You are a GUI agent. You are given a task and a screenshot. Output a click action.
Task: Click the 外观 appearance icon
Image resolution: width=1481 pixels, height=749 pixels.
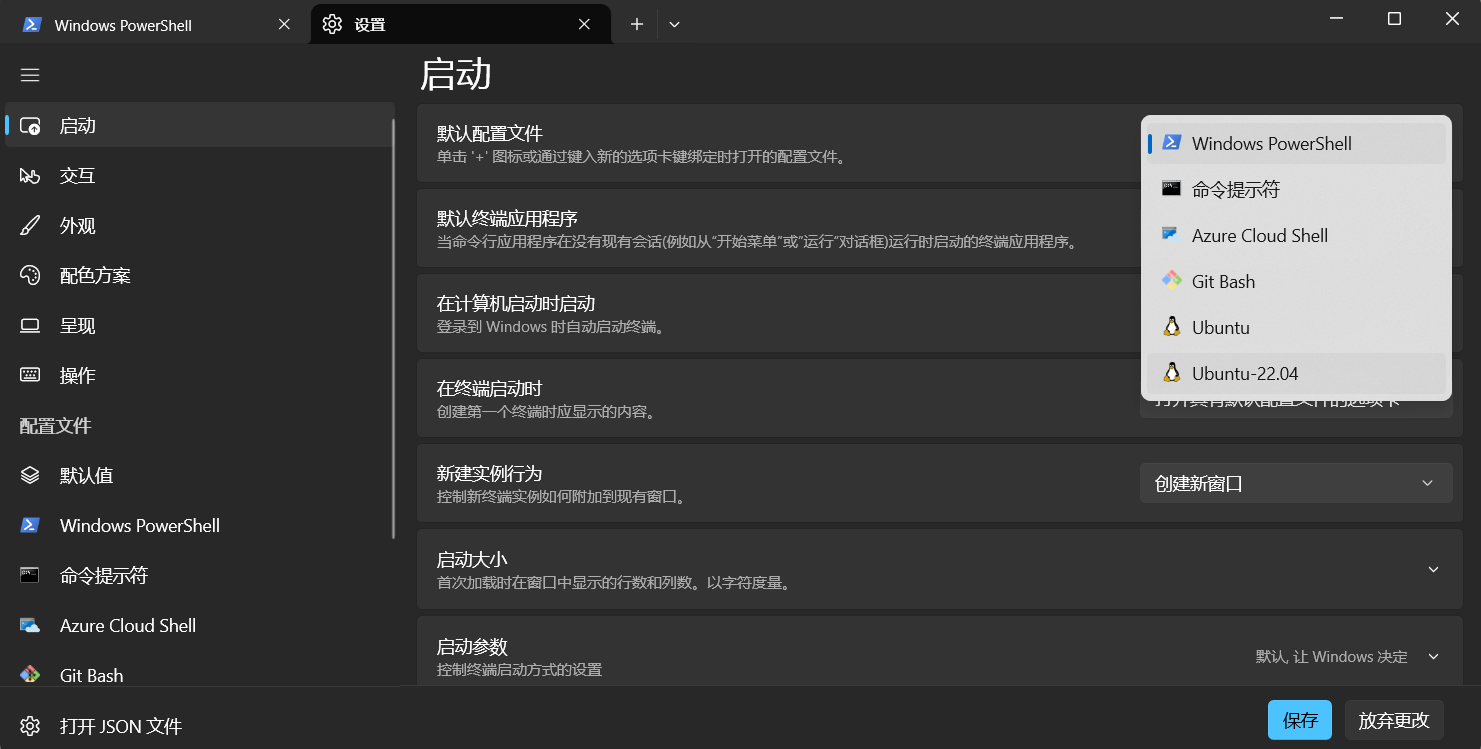point(30,225)
